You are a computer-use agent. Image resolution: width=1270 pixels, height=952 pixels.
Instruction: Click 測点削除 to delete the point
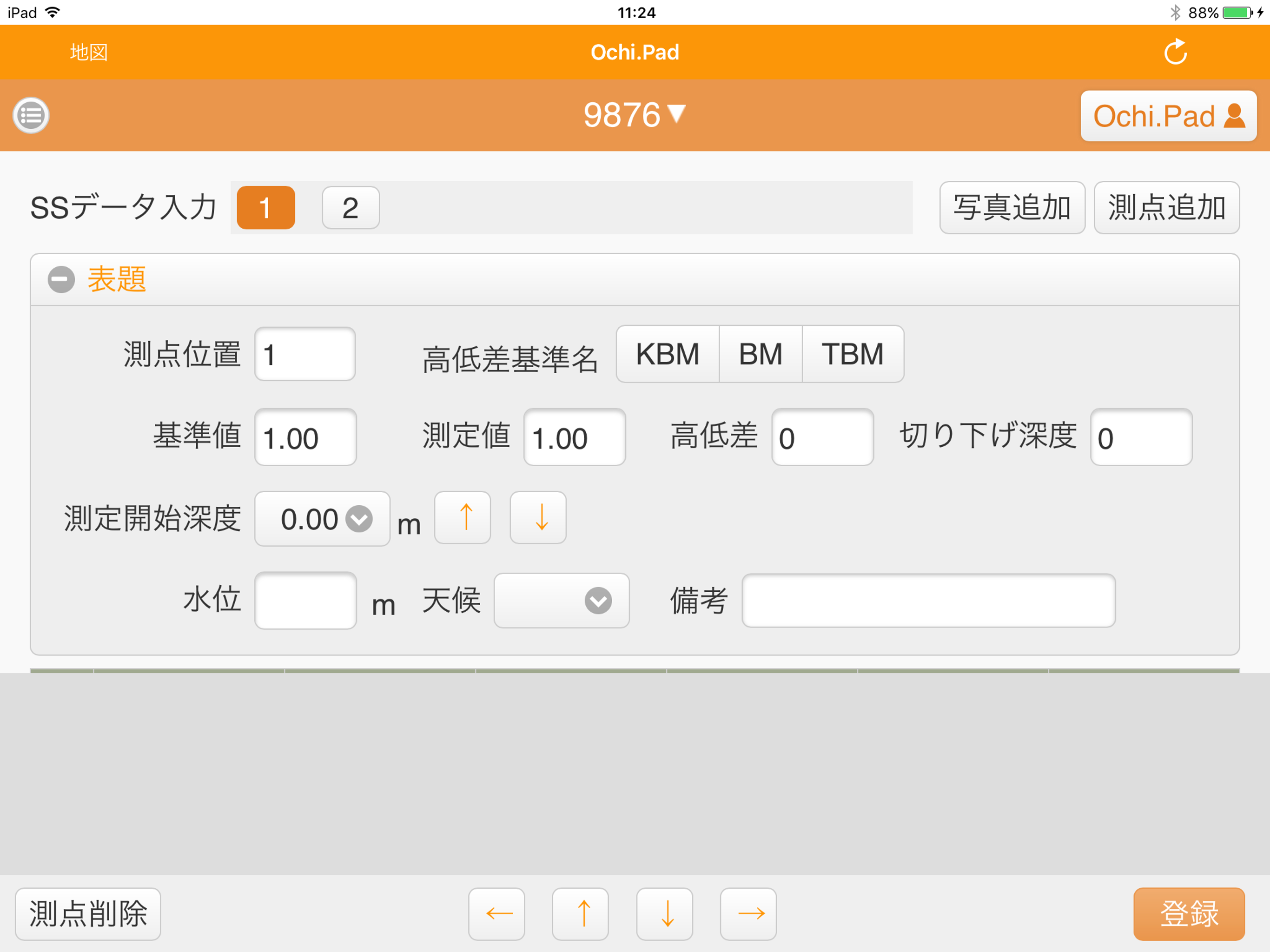click(x=88, y=914)
